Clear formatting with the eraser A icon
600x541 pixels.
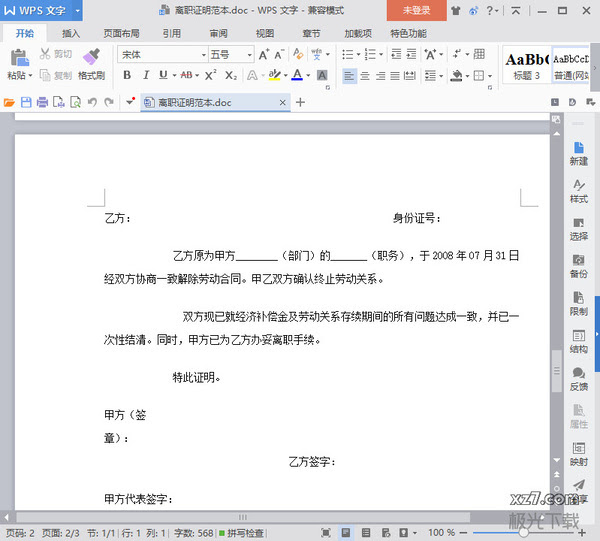coord(298,54)
